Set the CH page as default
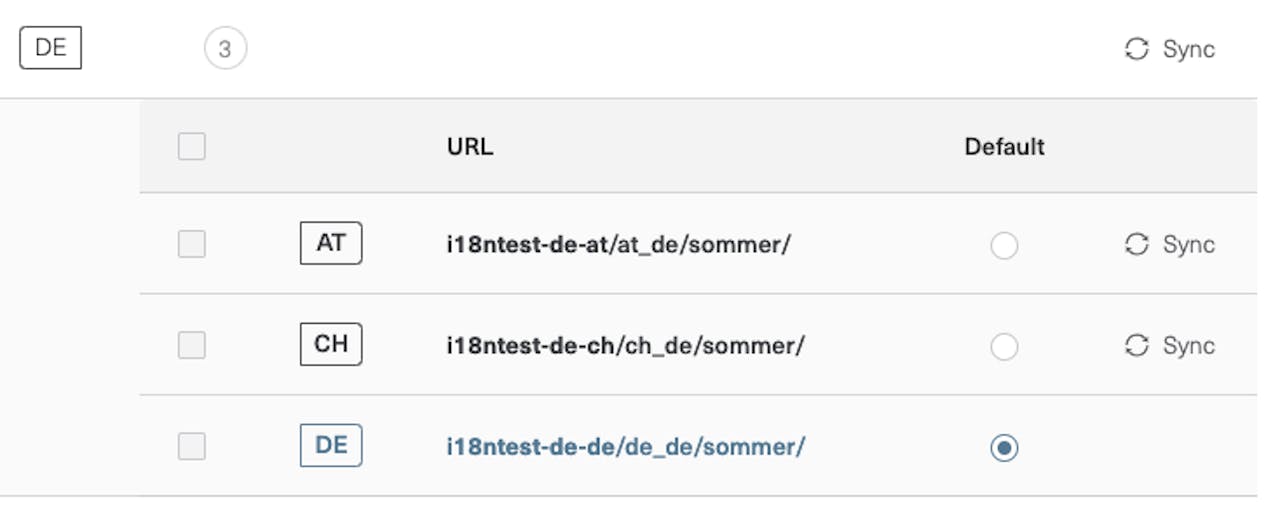1280x516 pixels. pyautogui.click(x=1004, y=346)
